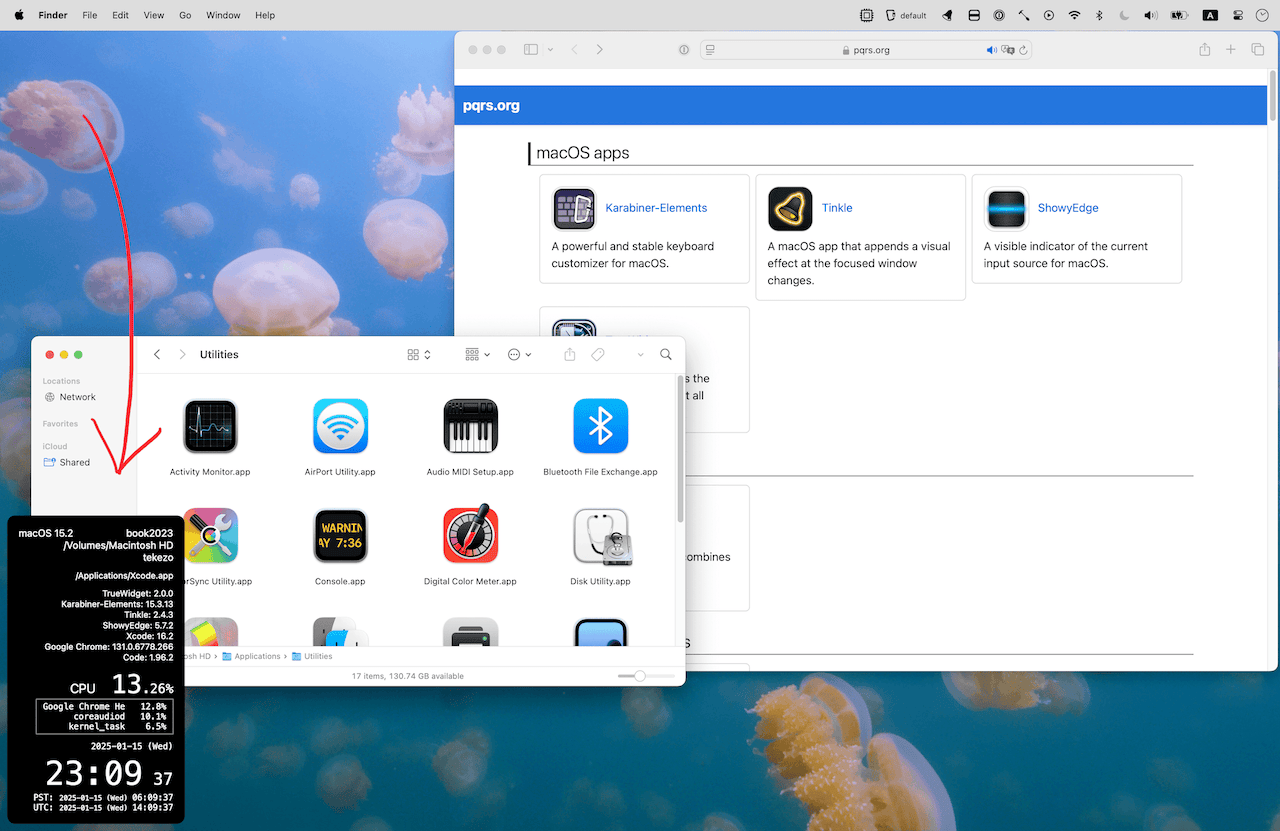Image resolution: width=1280 pixels, height=831 pixels.
Task: Open Disk Utility.app
Action: pyautogui.click(x=600, y=537)
